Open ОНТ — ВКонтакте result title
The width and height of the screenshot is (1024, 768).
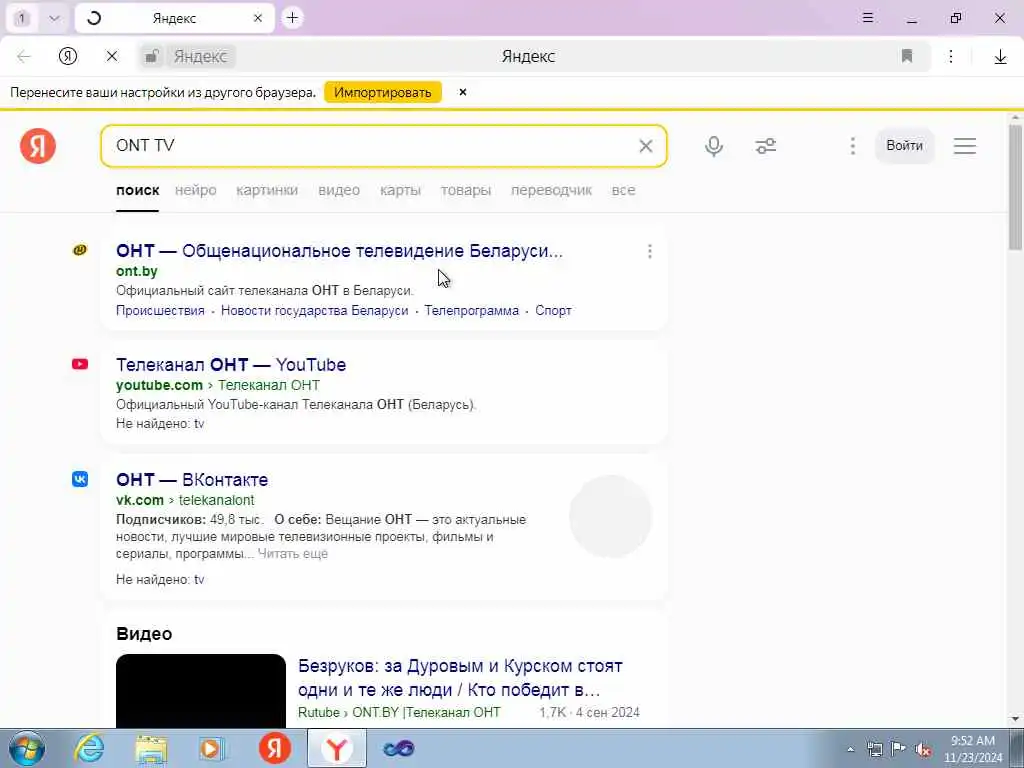[x=192, y=479]
